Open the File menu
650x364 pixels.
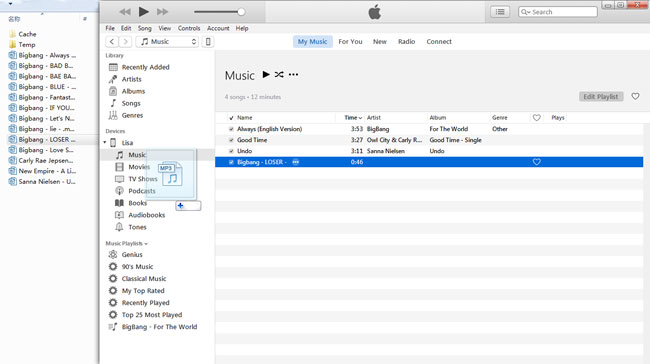point(110,28)
